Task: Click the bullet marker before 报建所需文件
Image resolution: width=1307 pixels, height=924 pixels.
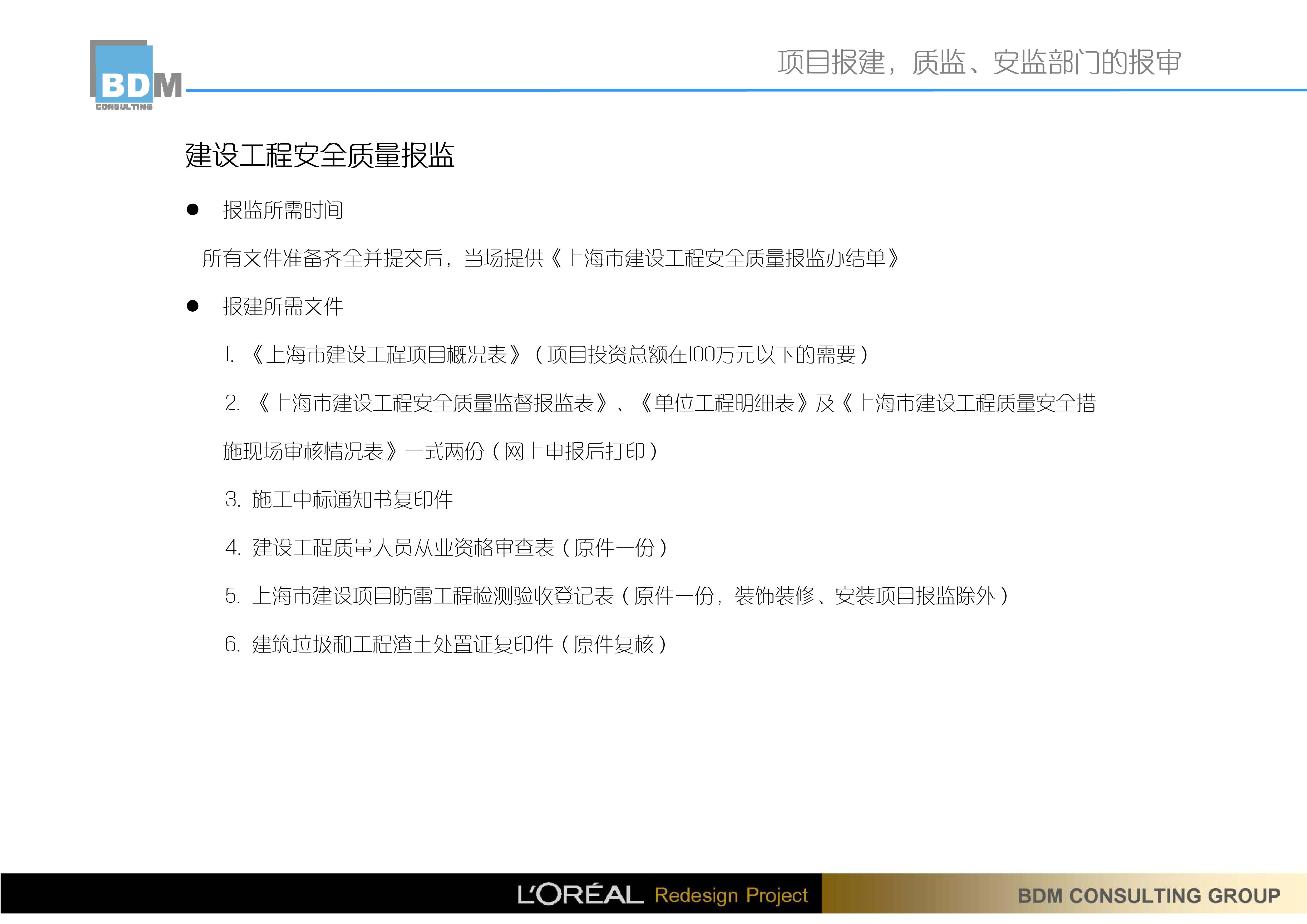Action: tap(193, 306)
